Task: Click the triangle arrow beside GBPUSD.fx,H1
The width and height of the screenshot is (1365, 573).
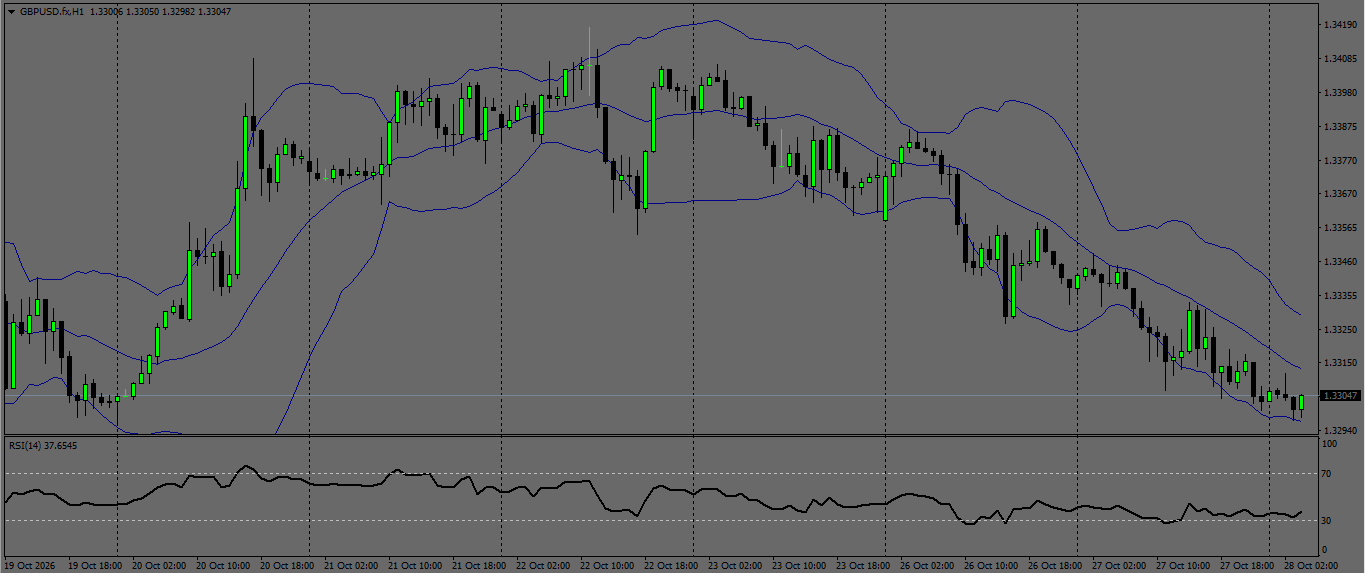Action: (x=11, y=11)
